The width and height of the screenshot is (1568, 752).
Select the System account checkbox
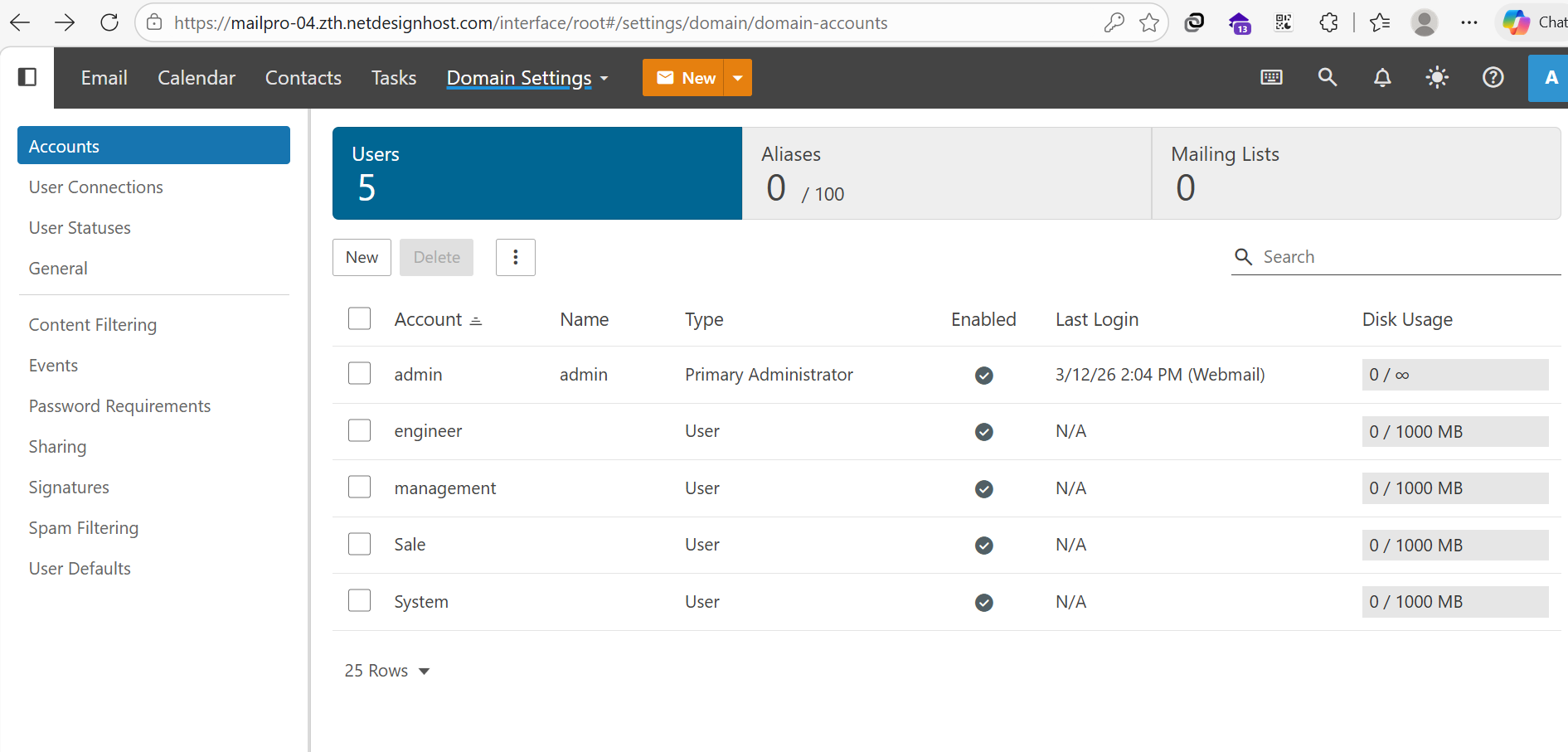(359, 600)
